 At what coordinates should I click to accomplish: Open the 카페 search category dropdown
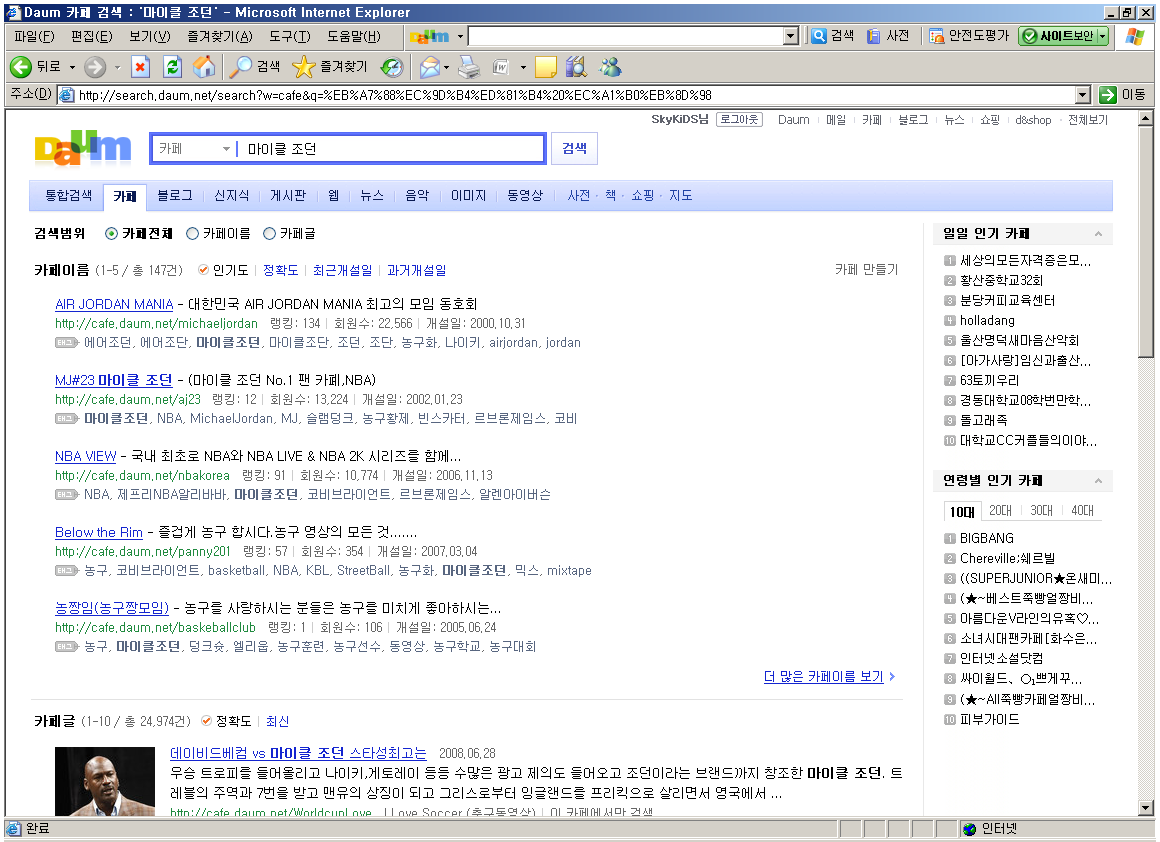coord(226,149)
